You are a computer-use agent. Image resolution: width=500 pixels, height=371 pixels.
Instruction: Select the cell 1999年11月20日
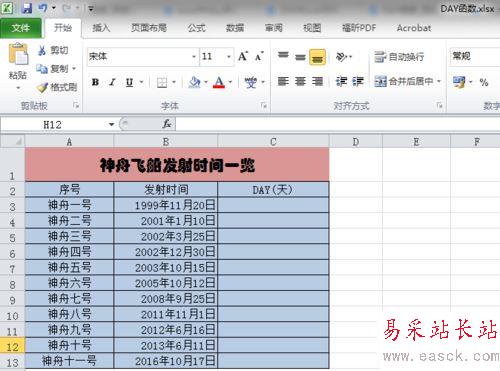tap(166, 205)
